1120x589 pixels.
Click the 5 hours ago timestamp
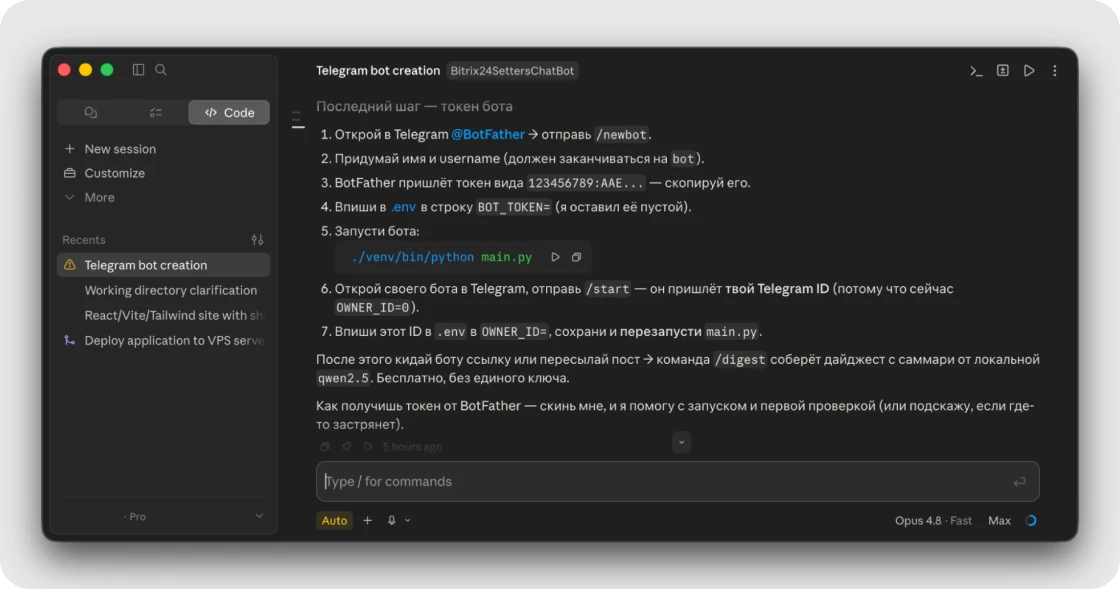412,447
